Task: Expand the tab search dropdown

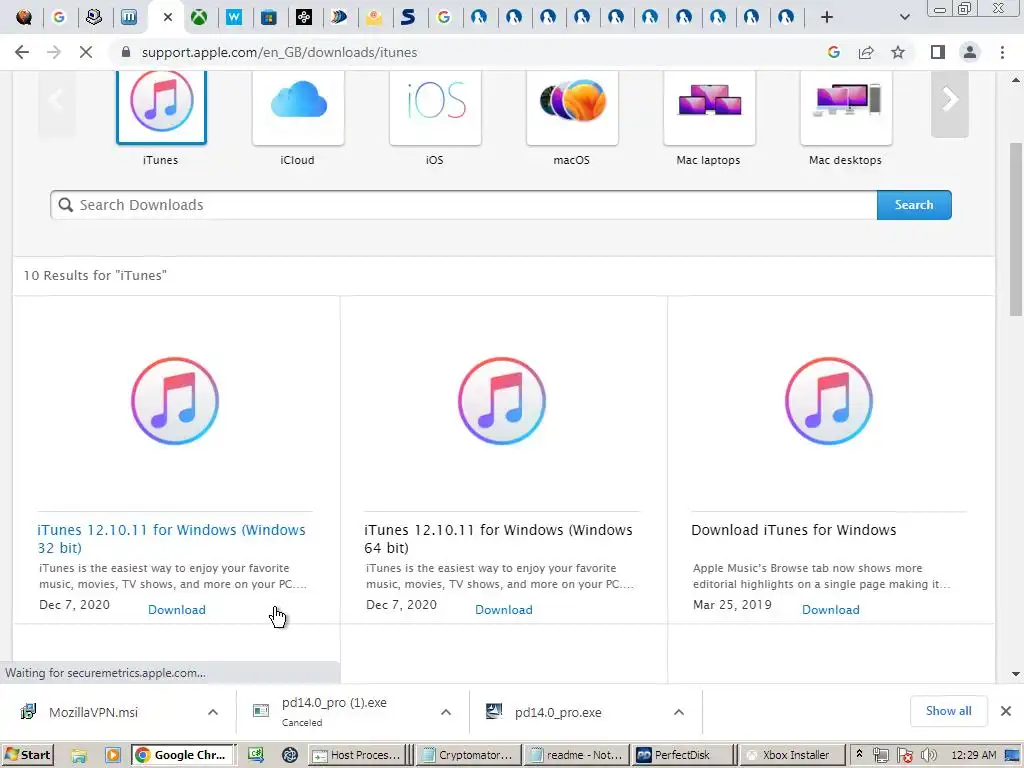Action: (904, 17)
